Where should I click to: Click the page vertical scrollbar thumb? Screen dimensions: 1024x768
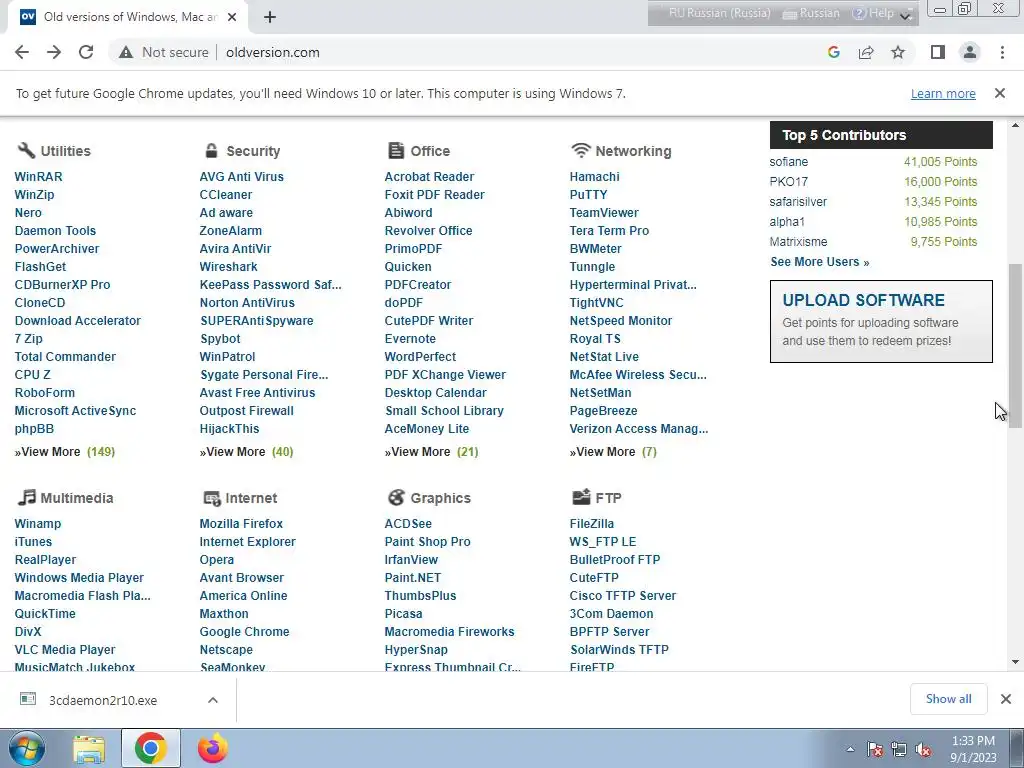click(x=1015, y=346)
